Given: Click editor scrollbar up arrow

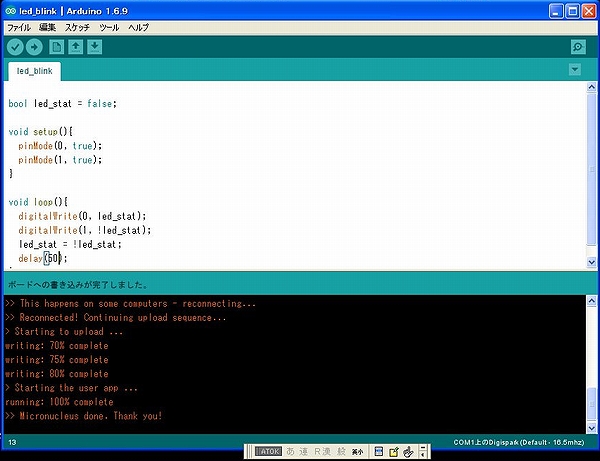Looking at the screenshot, I should coord(592,87).
